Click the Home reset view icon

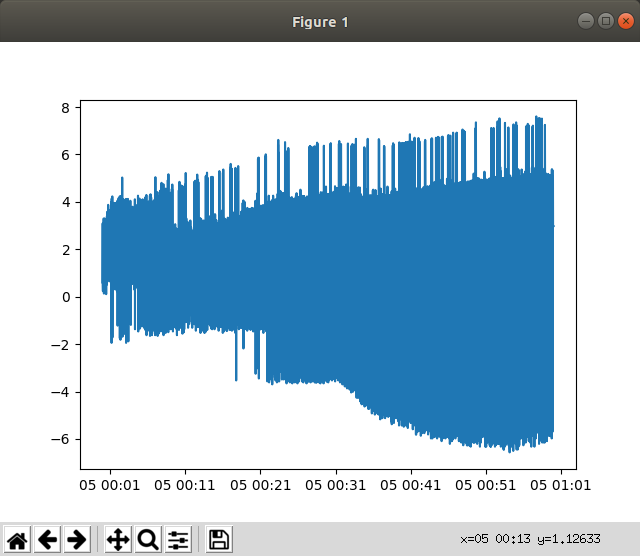click(17, 540)
